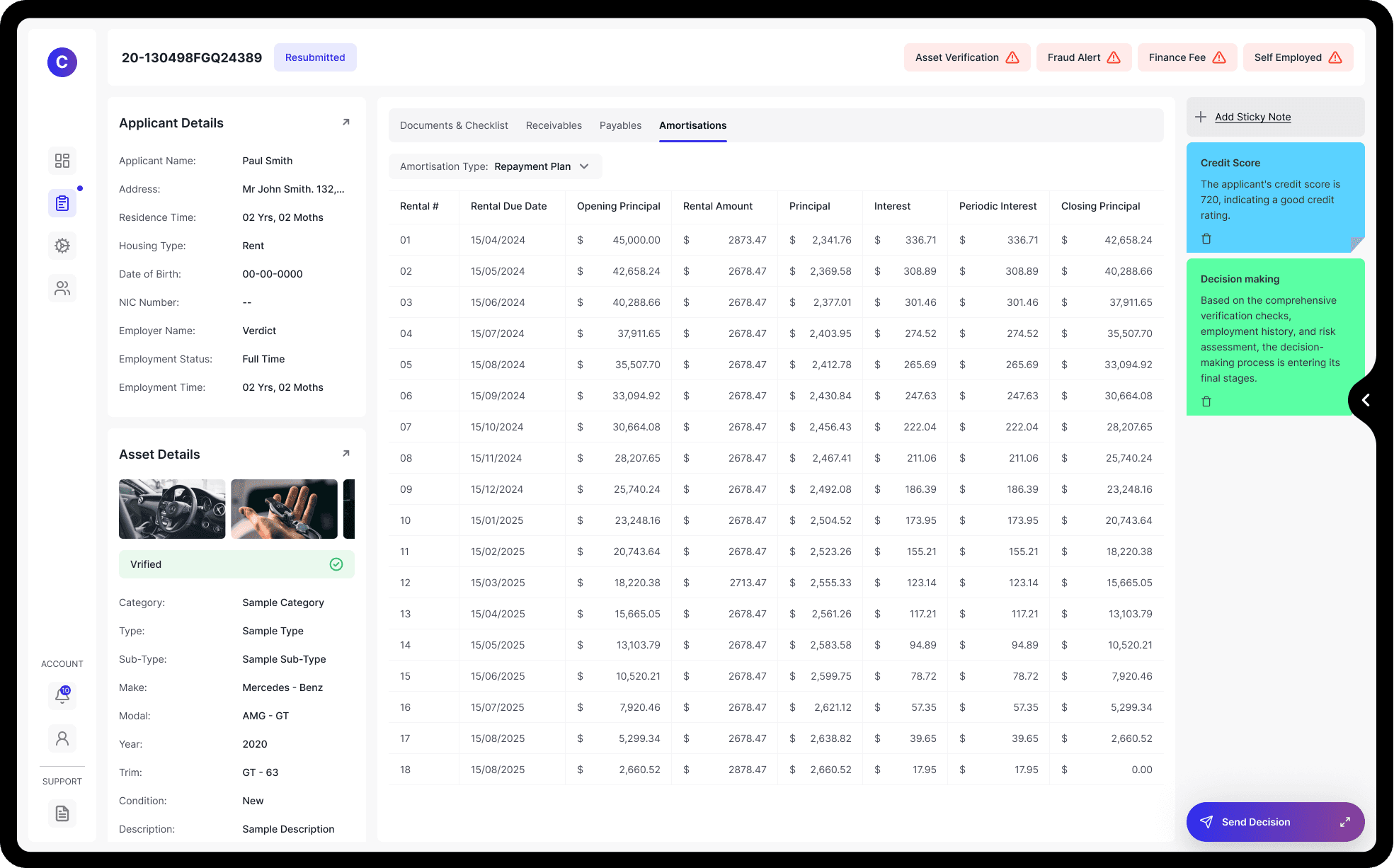Collapse the side panel with chevron
The height and width of the screenshot is (868, 1394).
1366,400
